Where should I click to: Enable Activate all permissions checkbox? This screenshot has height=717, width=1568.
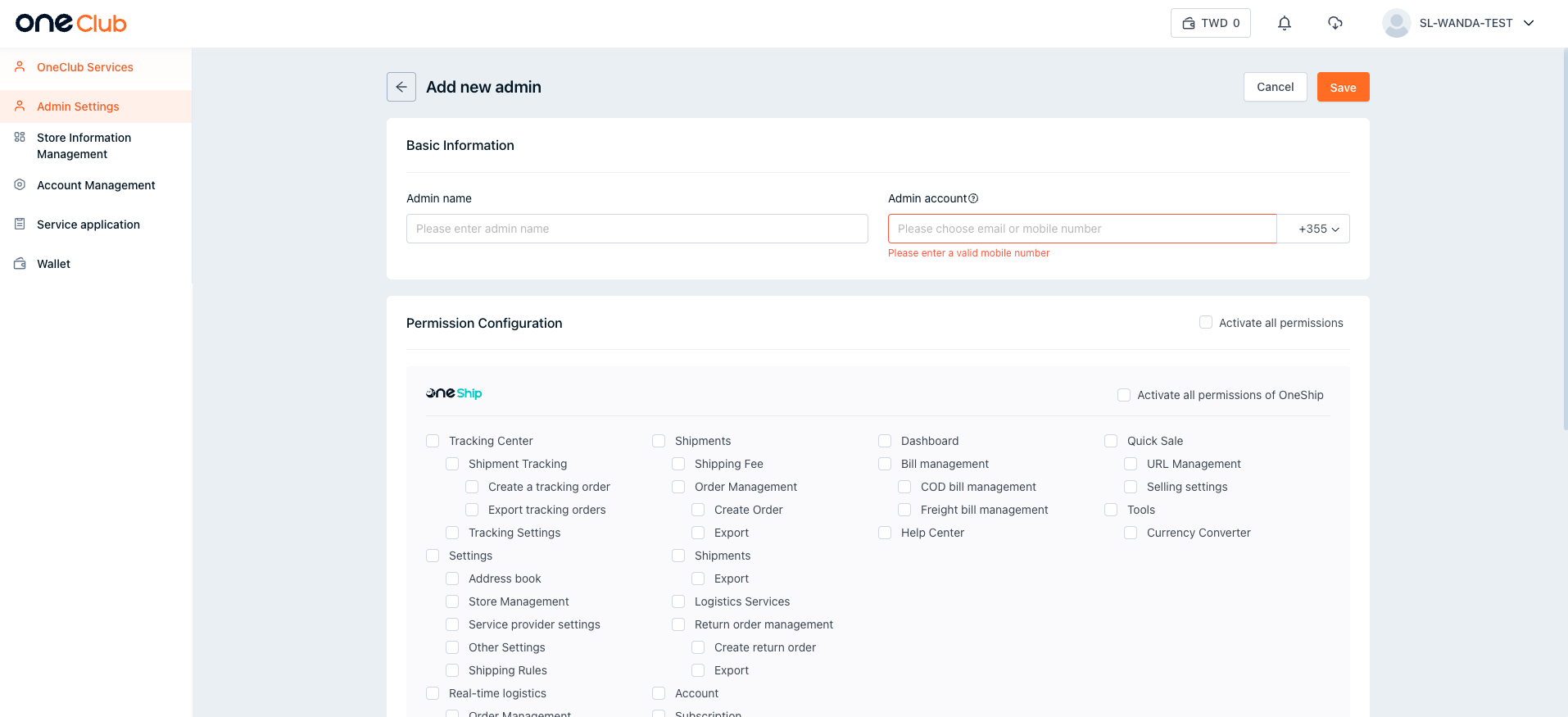[1205, 323]
